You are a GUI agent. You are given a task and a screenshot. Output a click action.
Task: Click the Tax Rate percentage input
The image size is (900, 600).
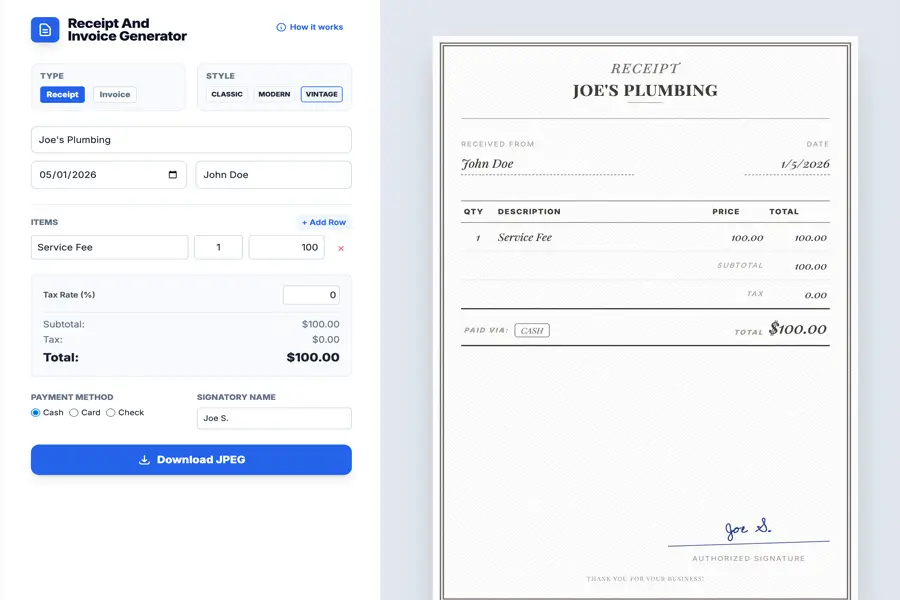point(311,295)
